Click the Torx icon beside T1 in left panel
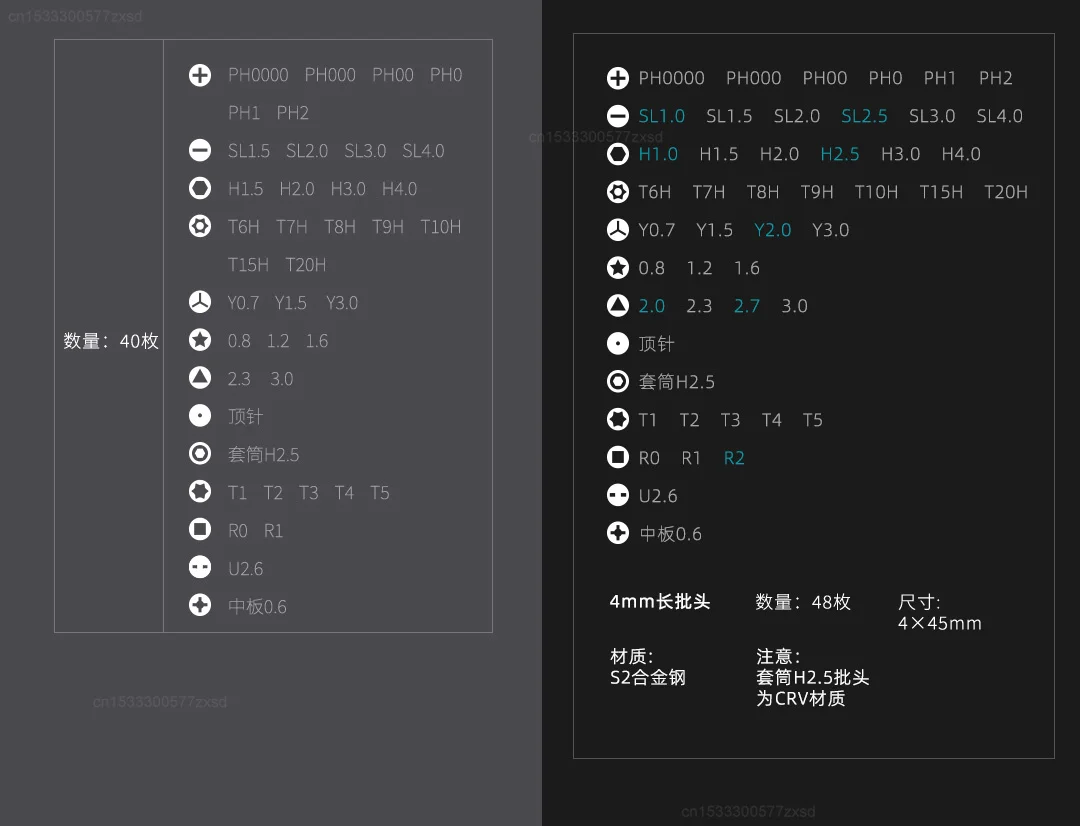Screen dimensions: 1080x826 pos(200,491)
